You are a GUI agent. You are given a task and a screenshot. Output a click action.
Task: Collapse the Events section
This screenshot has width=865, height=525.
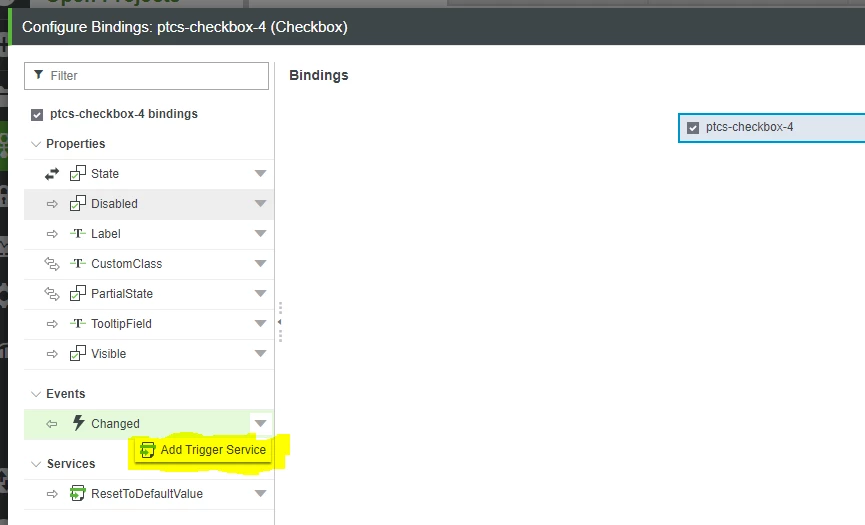point(36,394)
